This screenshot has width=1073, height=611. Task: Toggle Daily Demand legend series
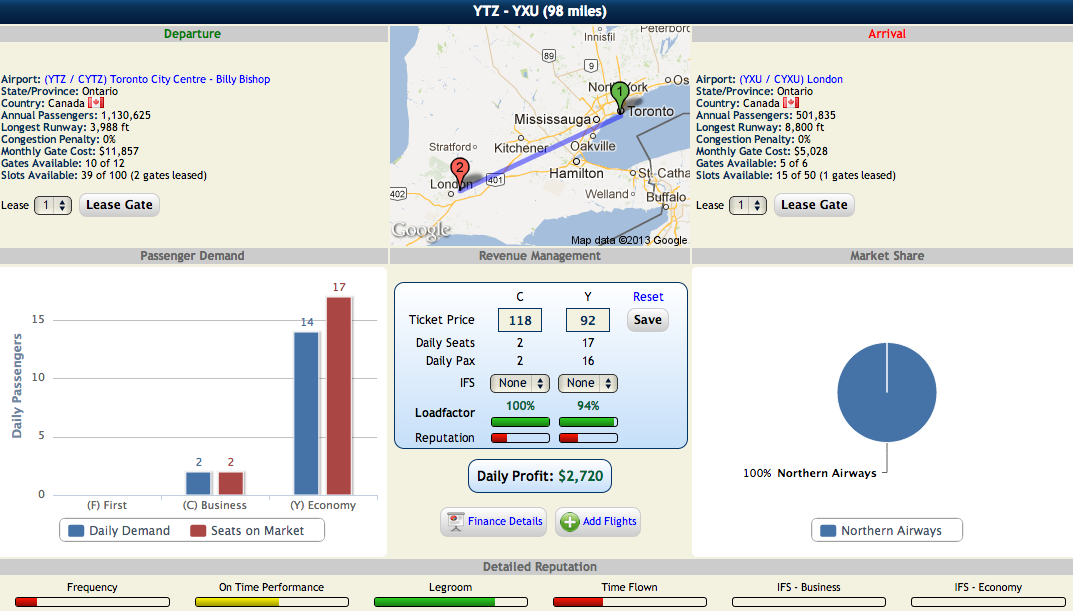[119, 531]
